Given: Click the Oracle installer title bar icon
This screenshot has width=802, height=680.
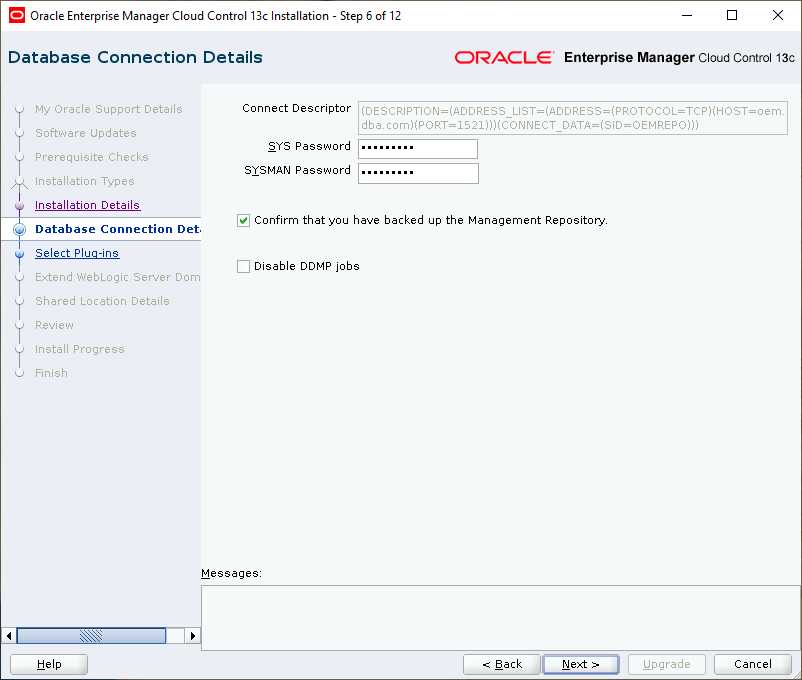Looking at the screenshot, I should tap(17, 15).
